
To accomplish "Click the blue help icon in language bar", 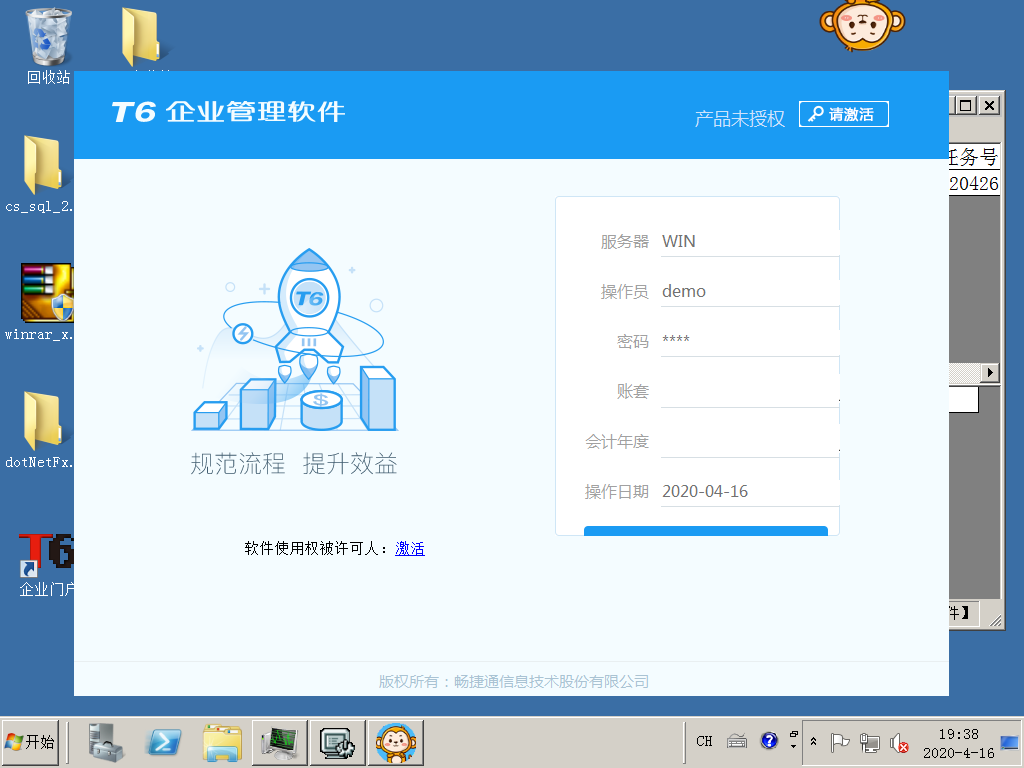I will pos(769,741).
